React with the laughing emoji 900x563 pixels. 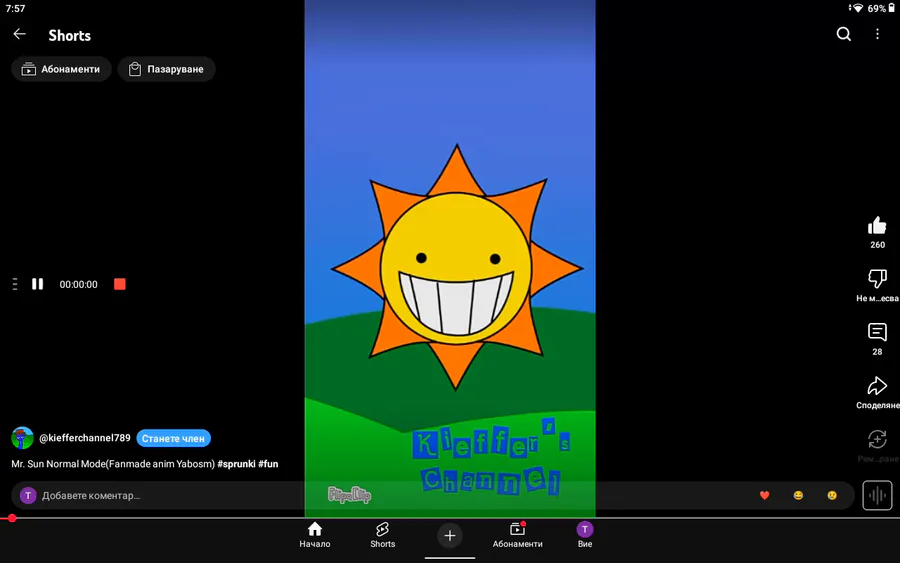(798, 495)
